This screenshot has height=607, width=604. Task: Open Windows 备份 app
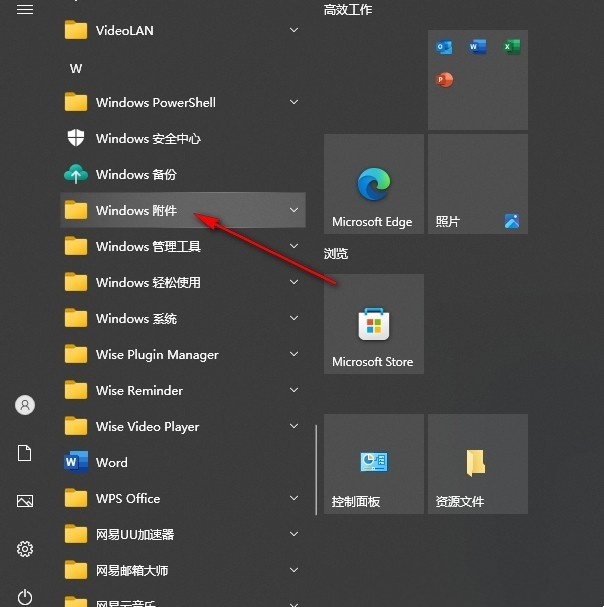pos(183,174)
